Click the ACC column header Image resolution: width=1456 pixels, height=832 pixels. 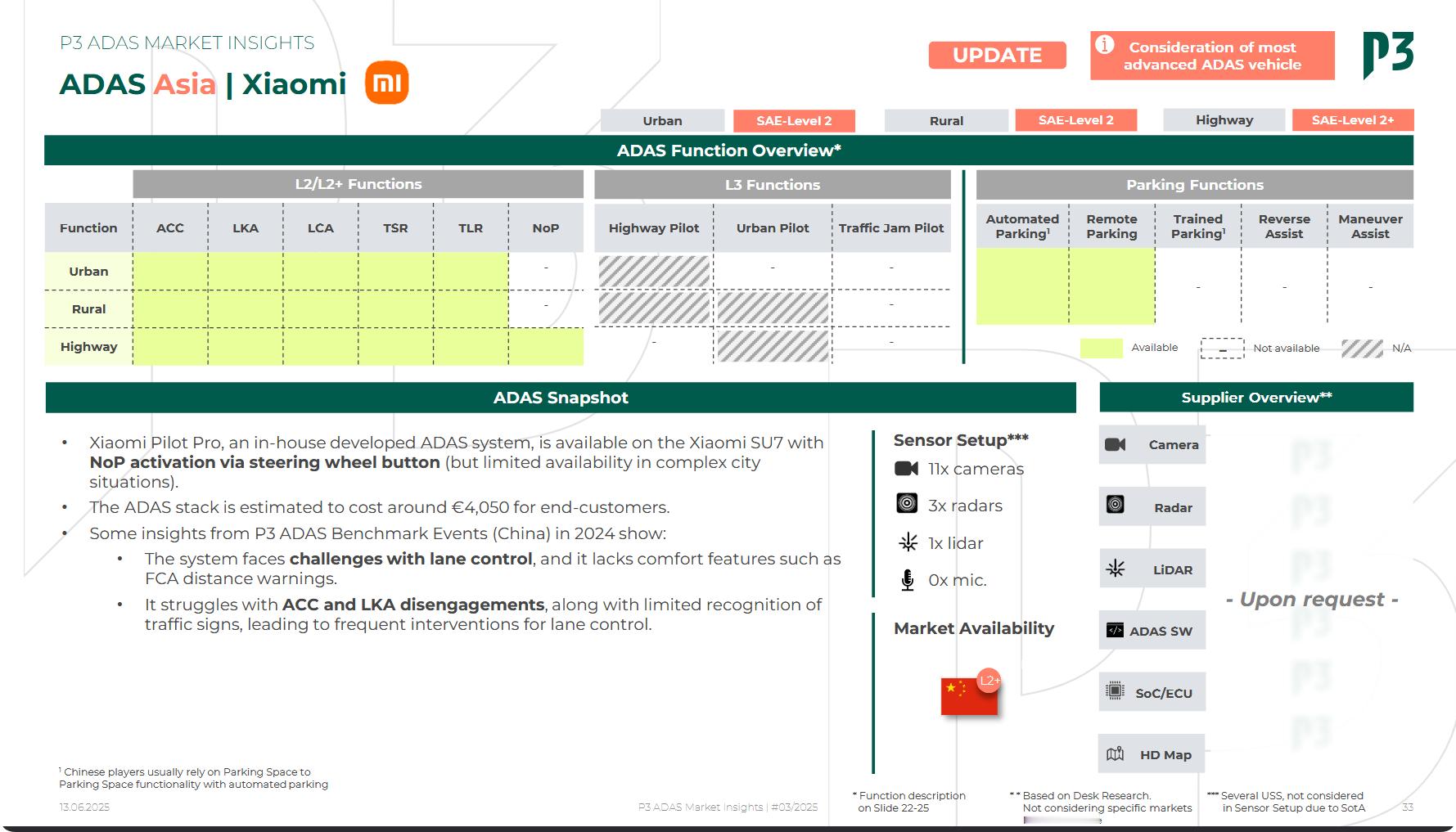coord(170,227)
